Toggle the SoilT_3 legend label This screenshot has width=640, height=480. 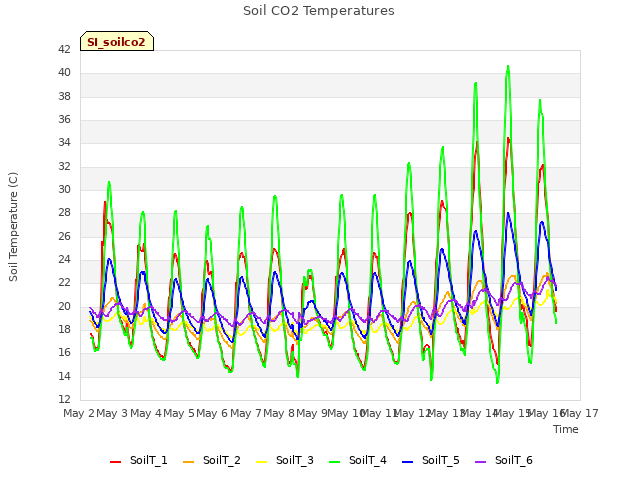point(295,460)
